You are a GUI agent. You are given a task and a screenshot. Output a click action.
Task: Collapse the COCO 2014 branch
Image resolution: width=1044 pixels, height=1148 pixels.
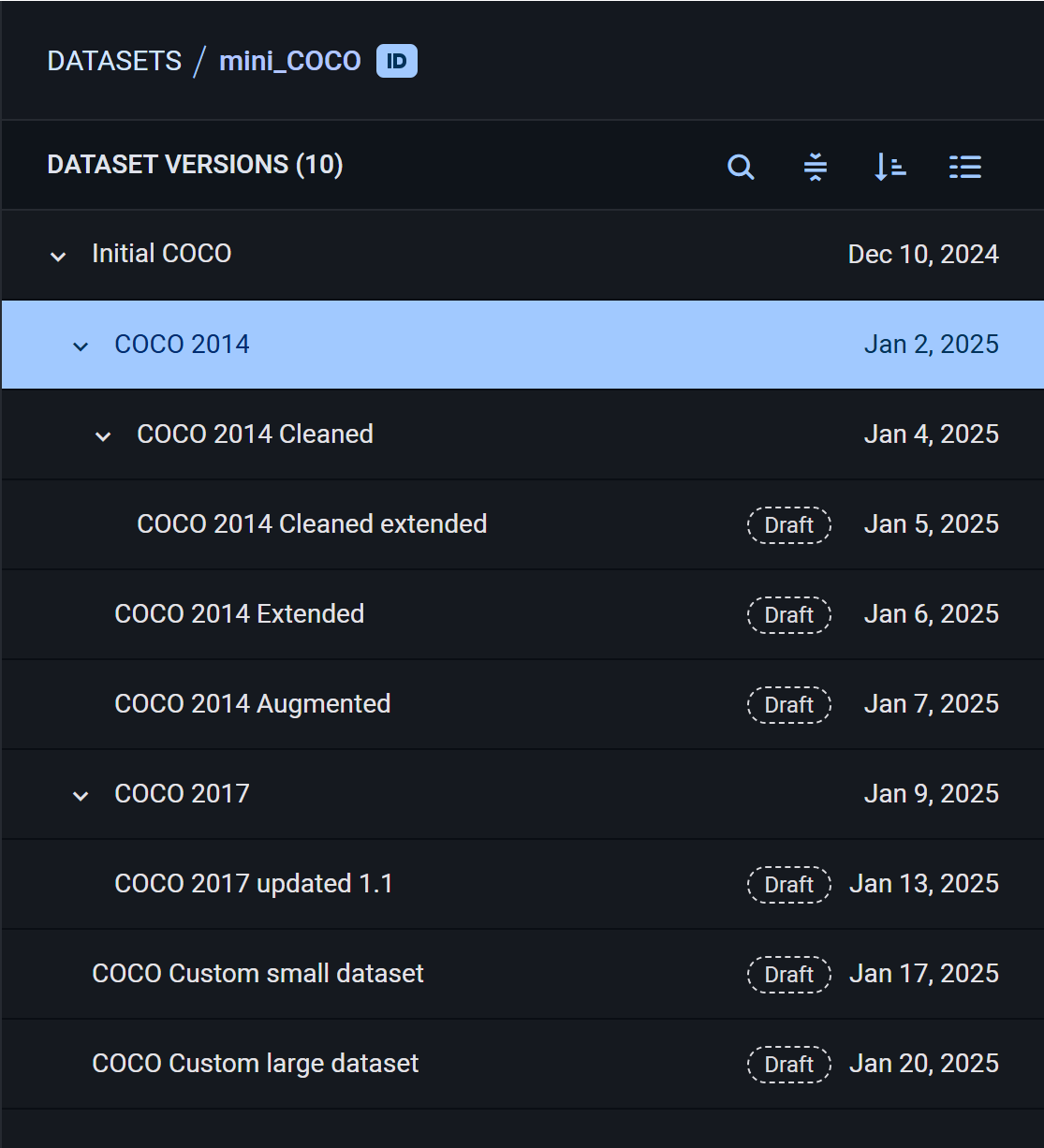coord(81,346)
